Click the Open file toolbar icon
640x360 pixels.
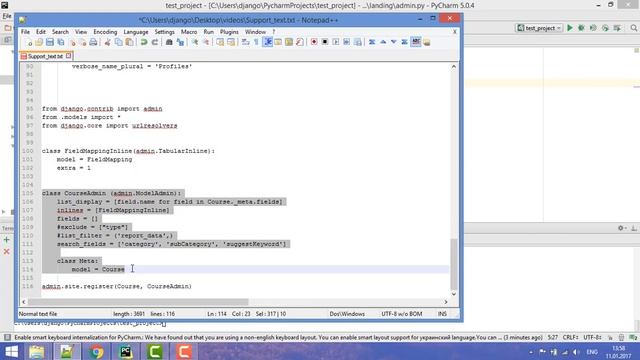pyautogui.click(x=39, y=42)
